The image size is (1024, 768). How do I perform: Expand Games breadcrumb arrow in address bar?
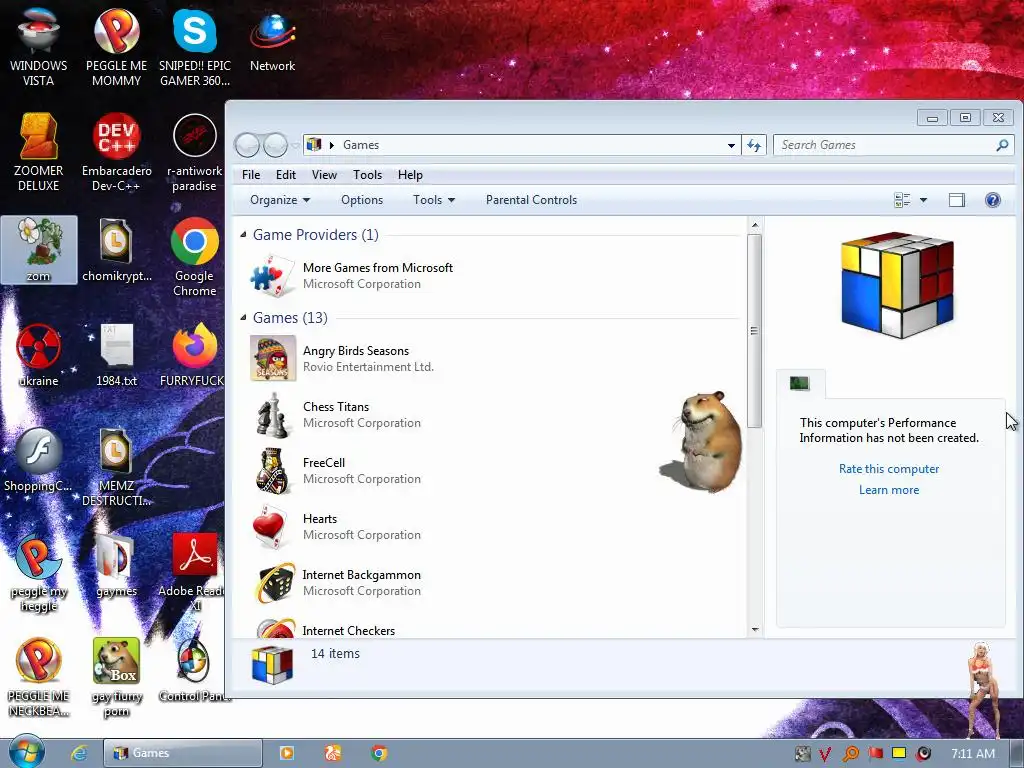click(x=332, y=145)
